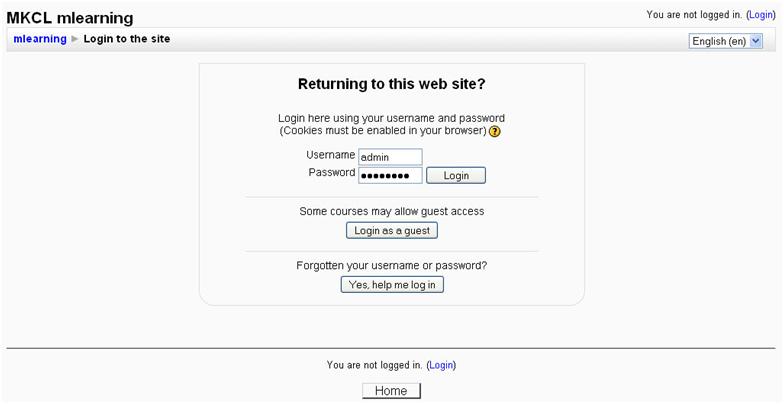Click 'Yes, help me log in' button
784x404 pixels.
coord(392,285)
